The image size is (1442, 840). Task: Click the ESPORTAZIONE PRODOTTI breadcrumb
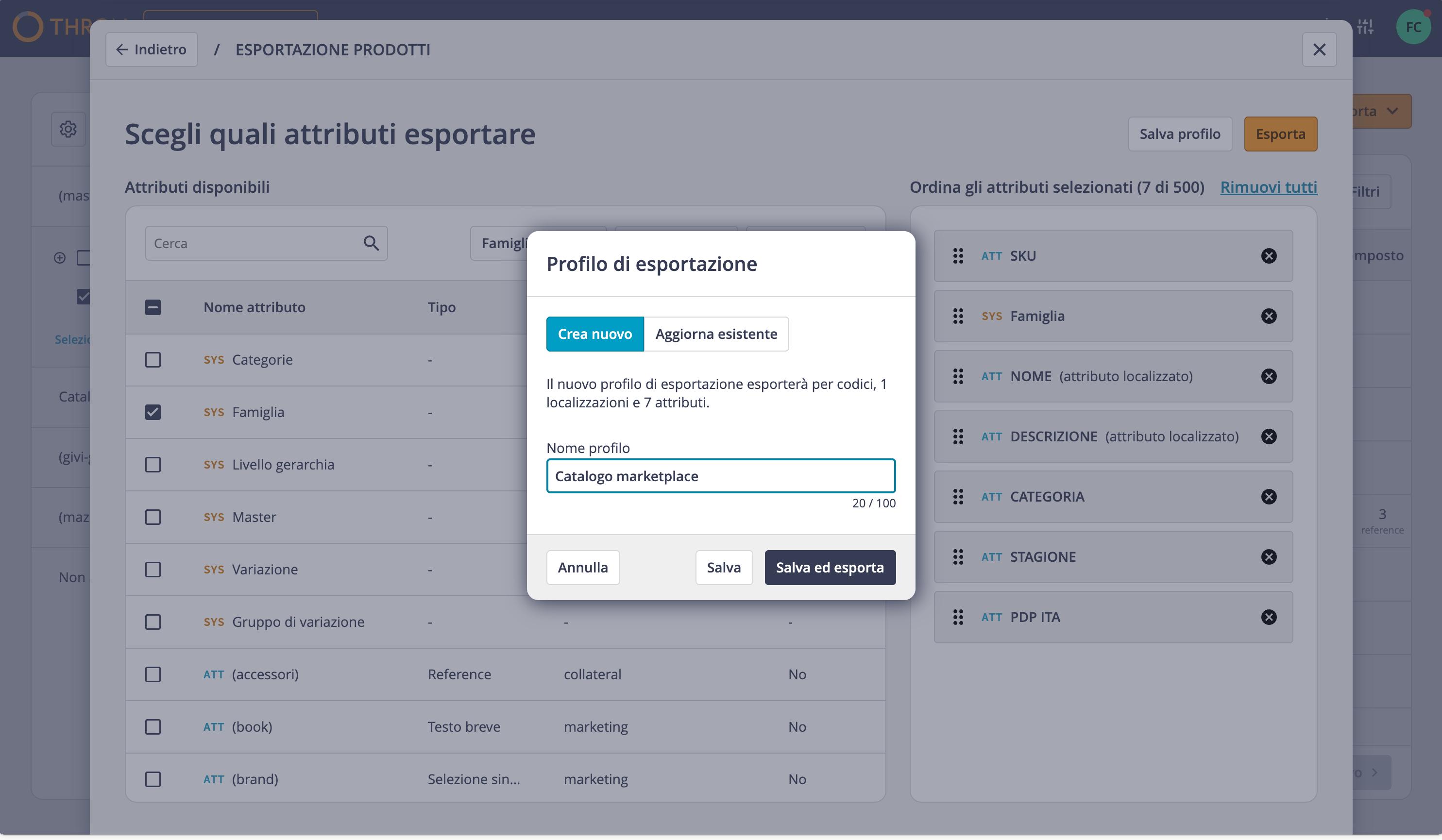click(333, 50)
